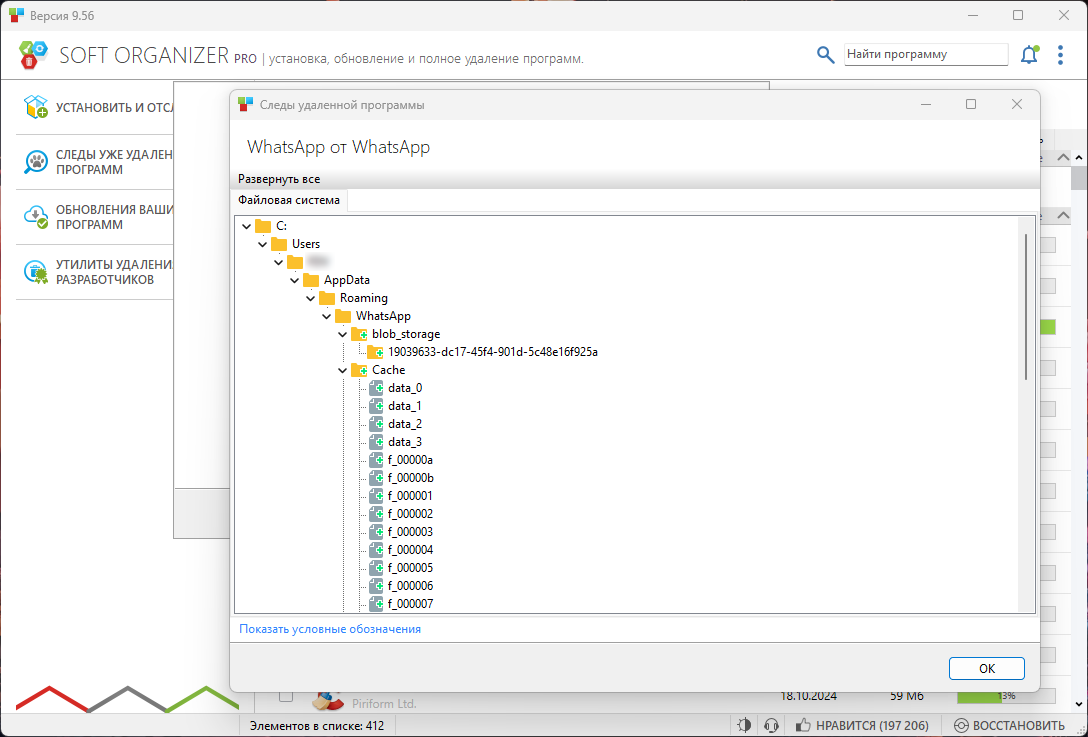
Task: Click Развернуть все to expand everything
Action: tap(279, 179)
